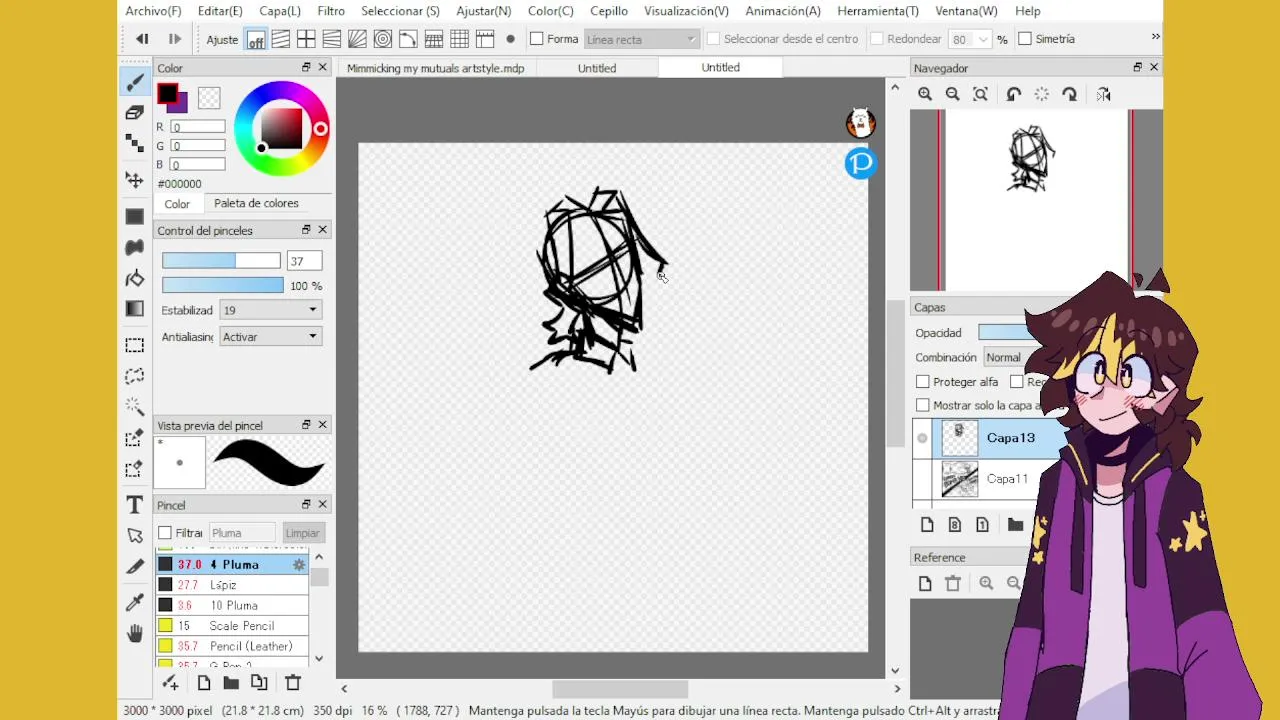Viewport: 1280px width, 720px height.
Task: Switch to the Paleta de colores tab
Action: [x=256, y=203]
